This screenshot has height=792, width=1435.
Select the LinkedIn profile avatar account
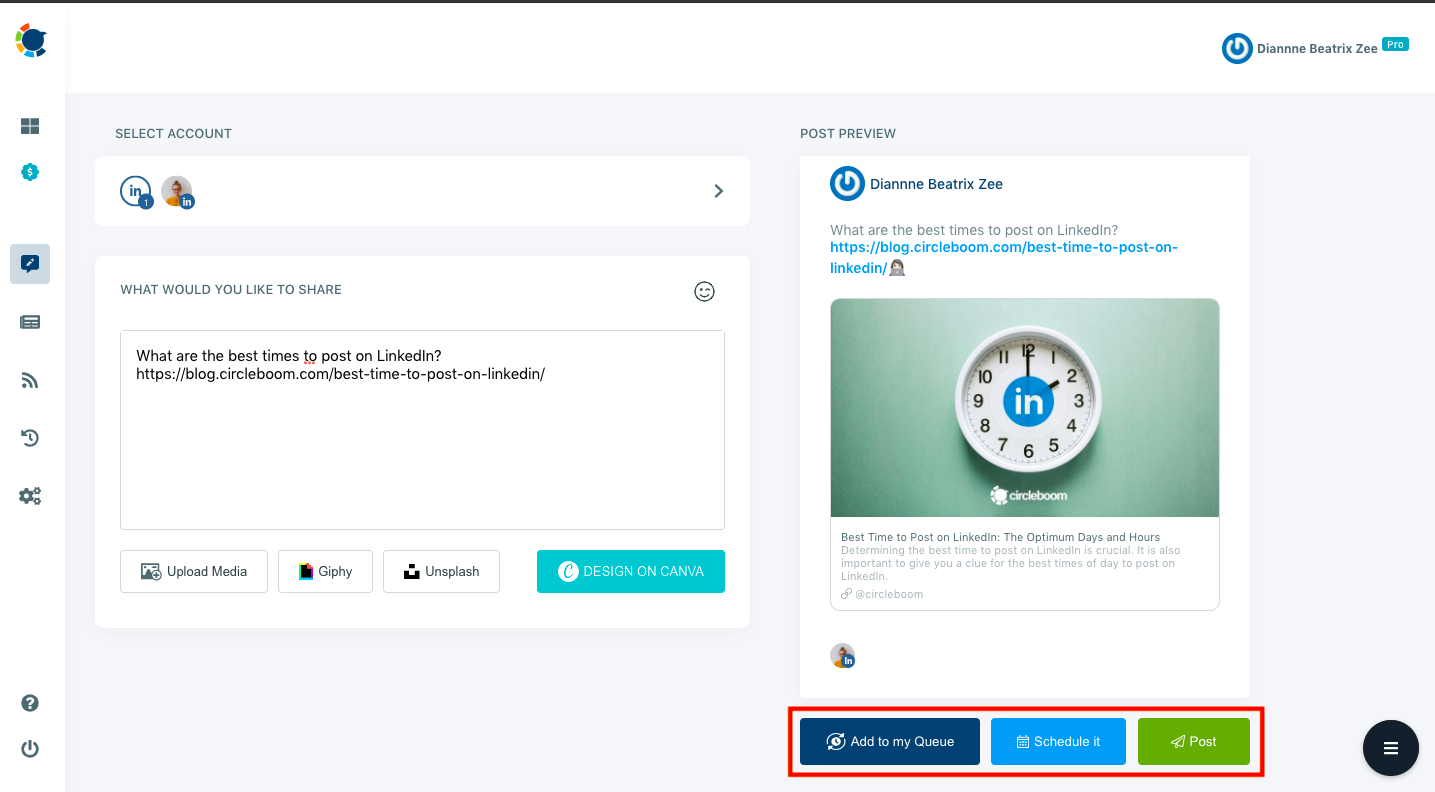tap(177, 190)
